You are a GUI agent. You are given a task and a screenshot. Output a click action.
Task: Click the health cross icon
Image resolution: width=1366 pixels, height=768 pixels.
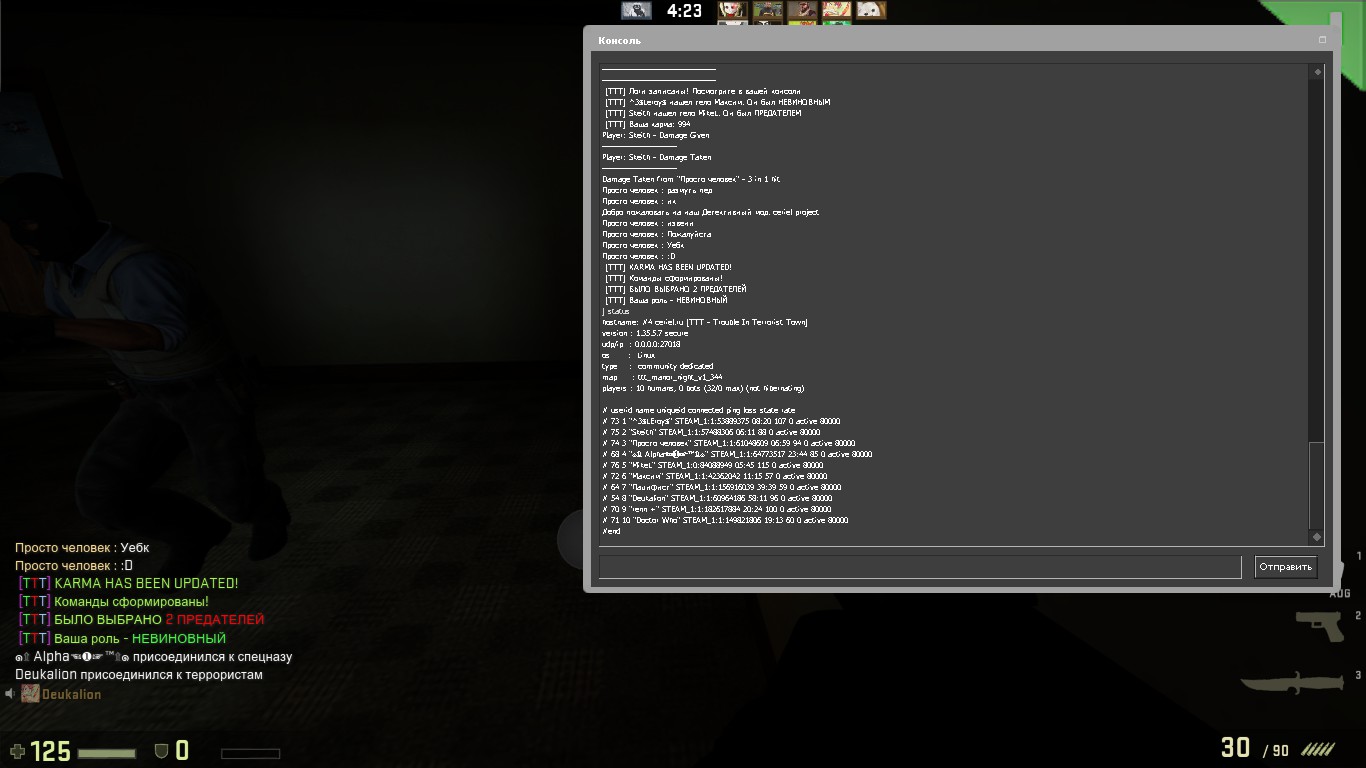pos(17,751)
